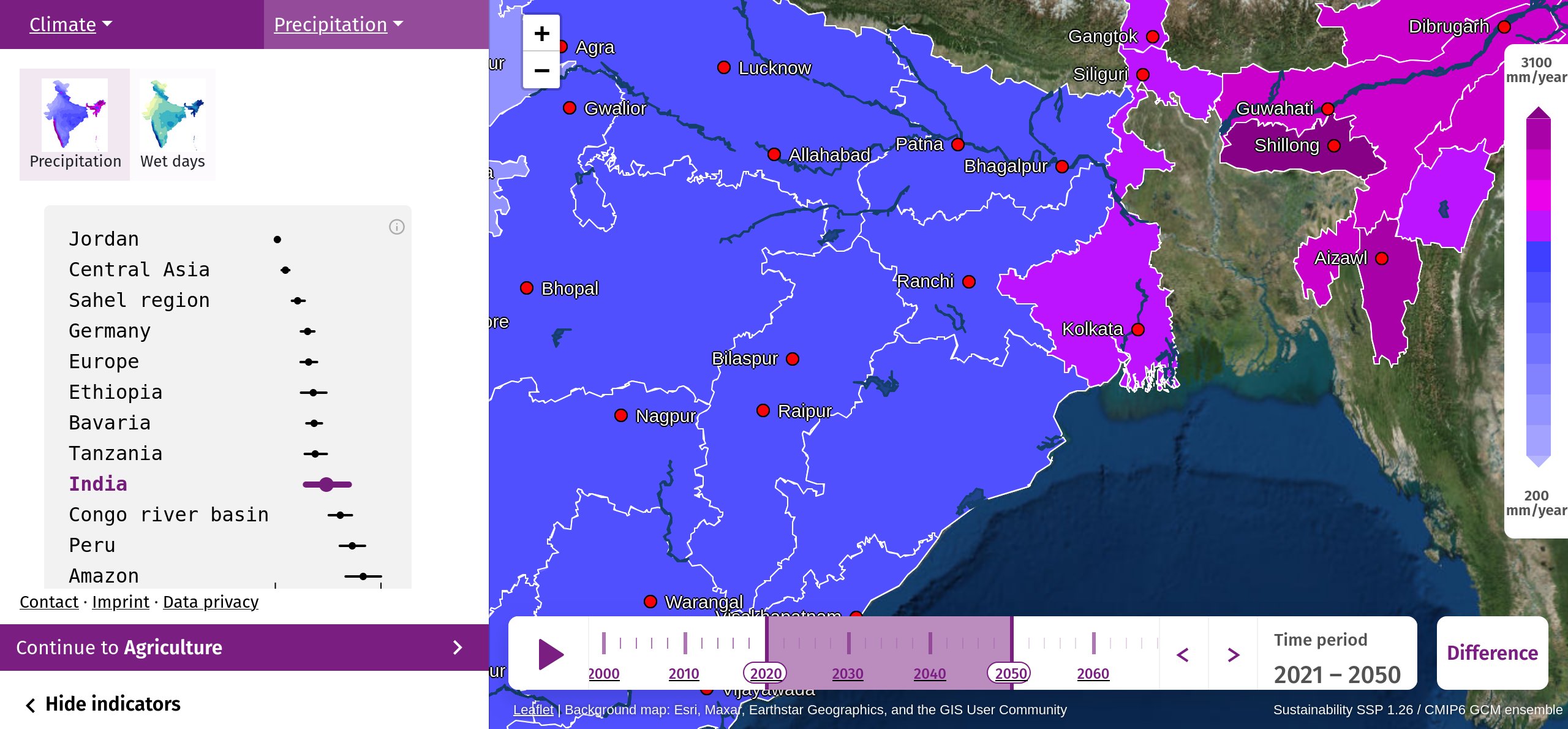Screen dimensions: 1568x729
Task: Open the info icon in indicator chart
Action: (397, 227)
